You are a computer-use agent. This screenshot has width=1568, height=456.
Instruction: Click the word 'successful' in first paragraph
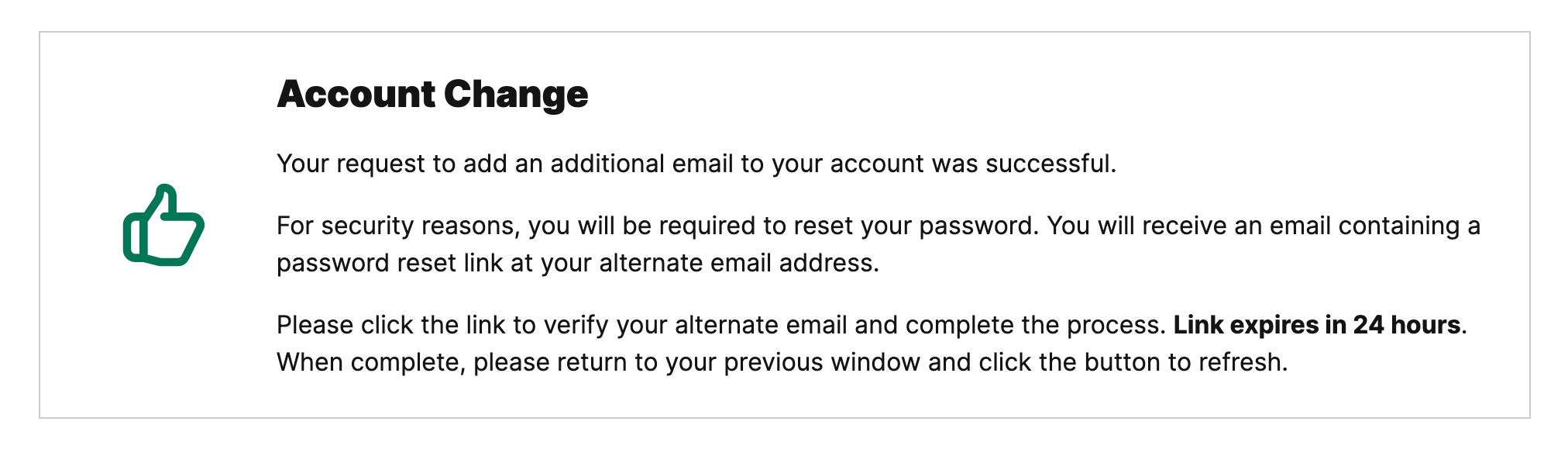point(1047,164)
